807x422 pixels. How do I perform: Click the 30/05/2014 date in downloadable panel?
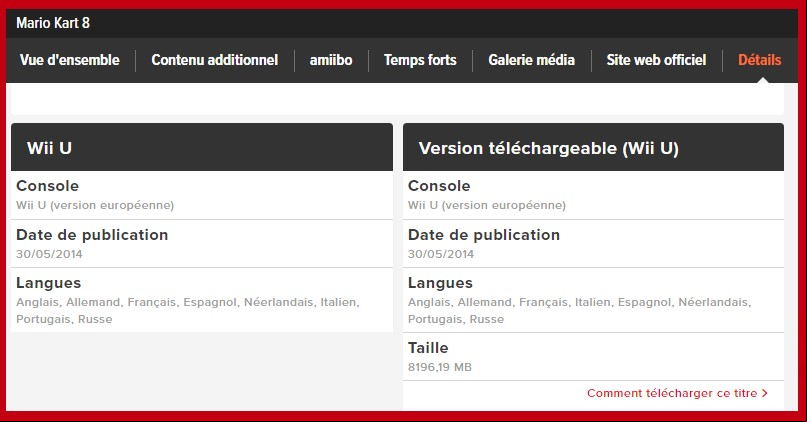[x=441, y=254]
